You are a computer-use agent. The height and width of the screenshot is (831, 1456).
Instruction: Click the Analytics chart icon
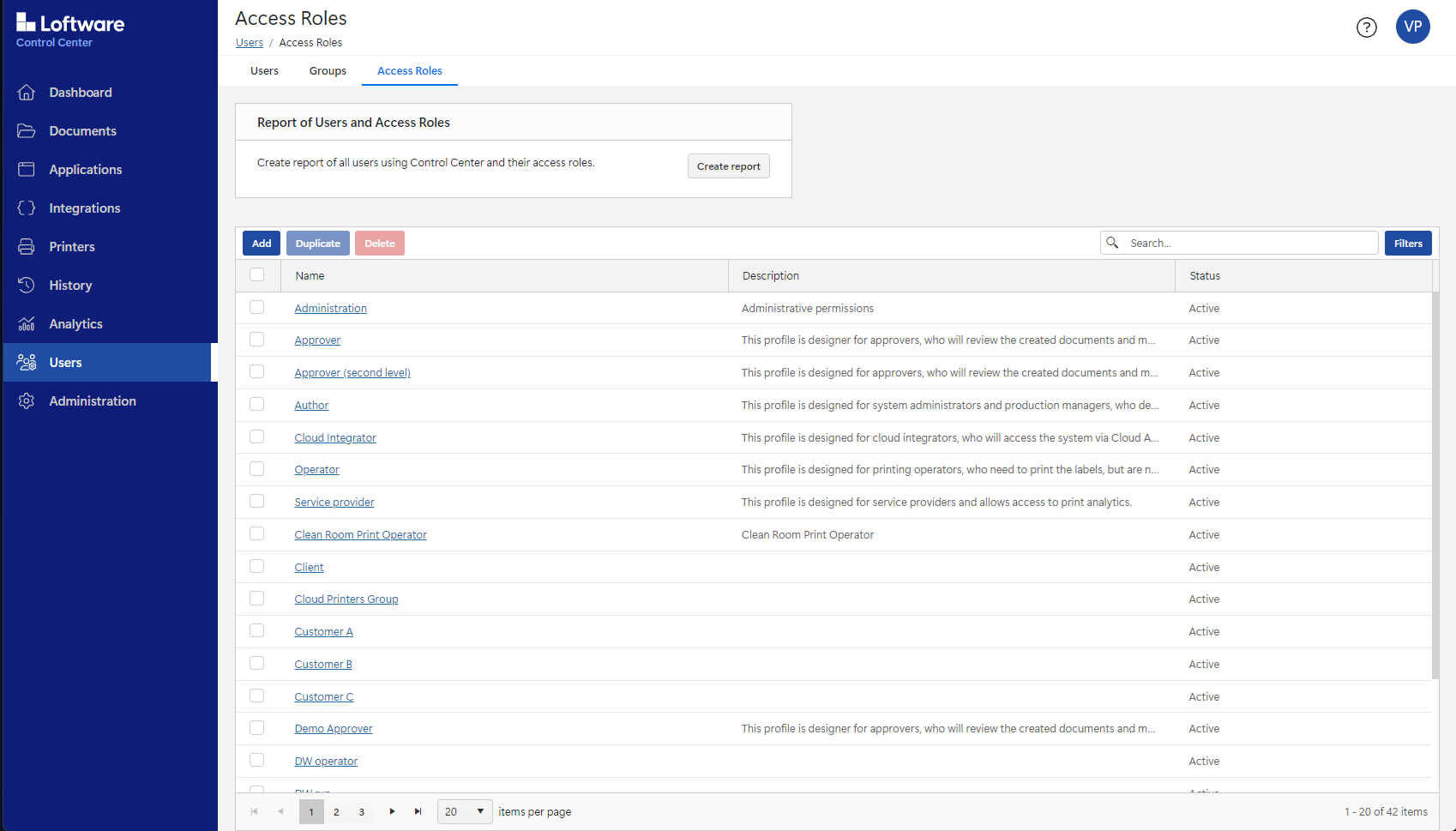(x=27, y=324)
